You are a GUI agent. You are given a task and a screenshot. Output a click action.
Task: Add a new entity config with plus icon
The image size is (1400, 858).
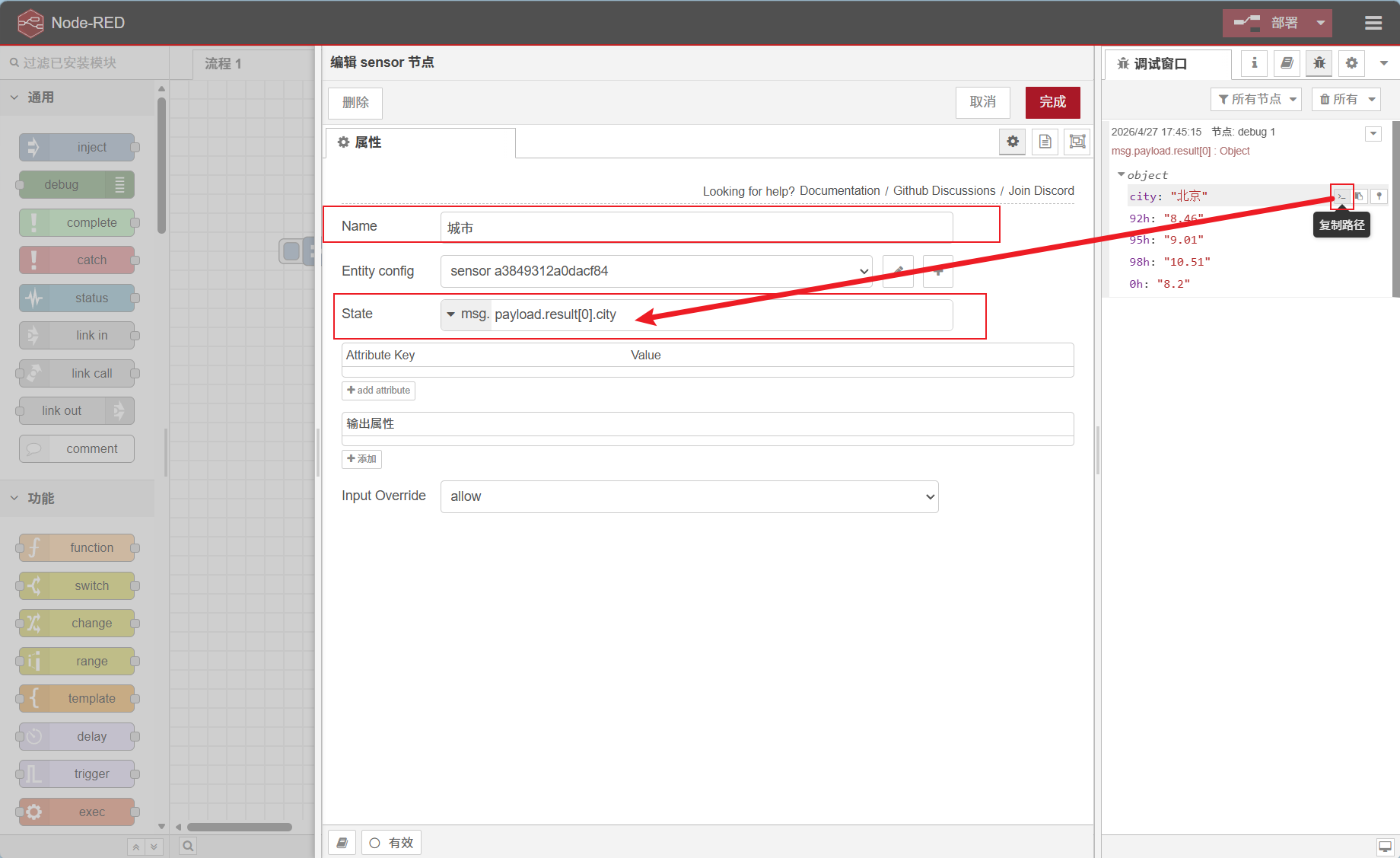point(938,271)
